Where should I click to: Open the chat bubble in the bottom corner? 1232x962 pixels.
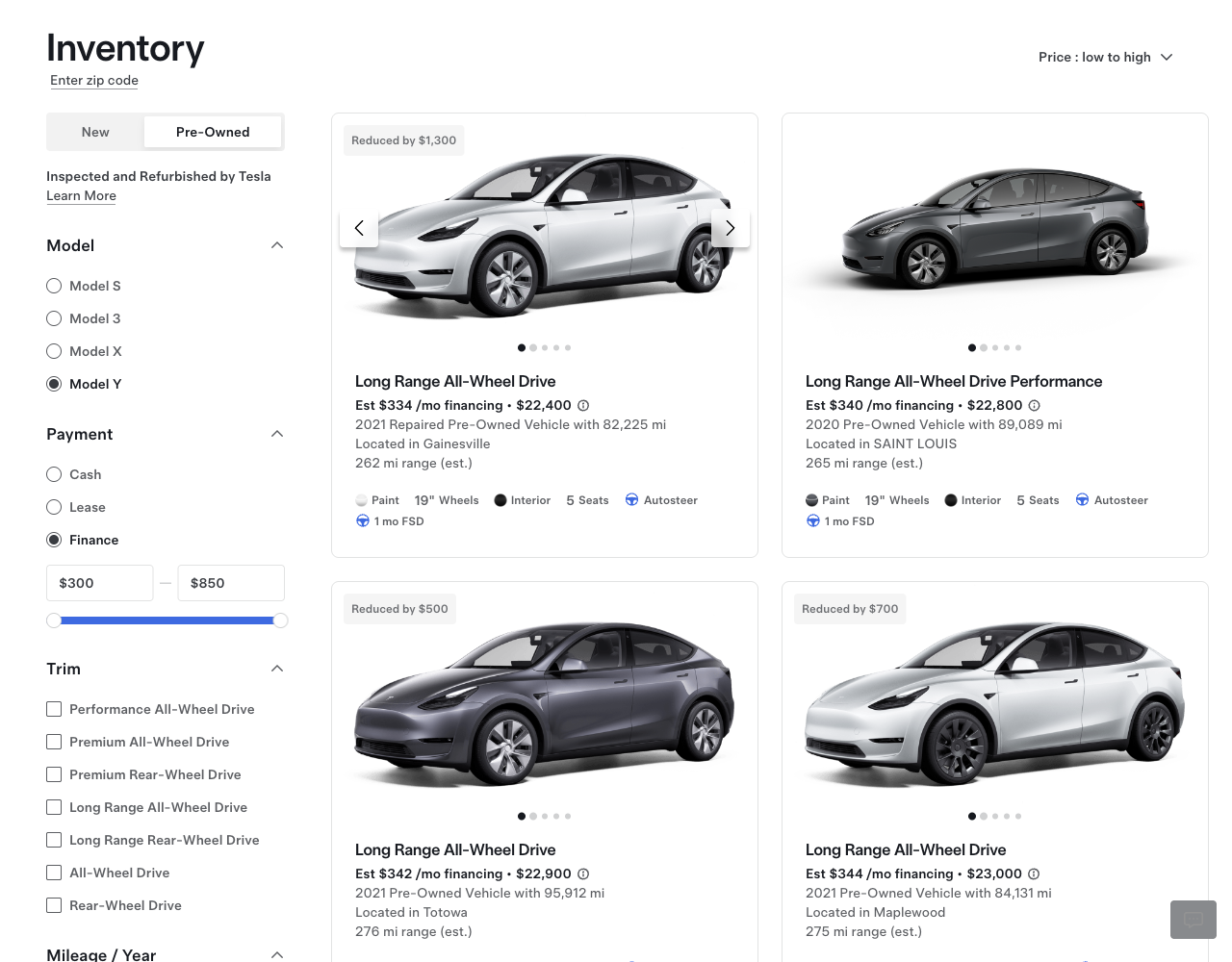point(1193,920)
